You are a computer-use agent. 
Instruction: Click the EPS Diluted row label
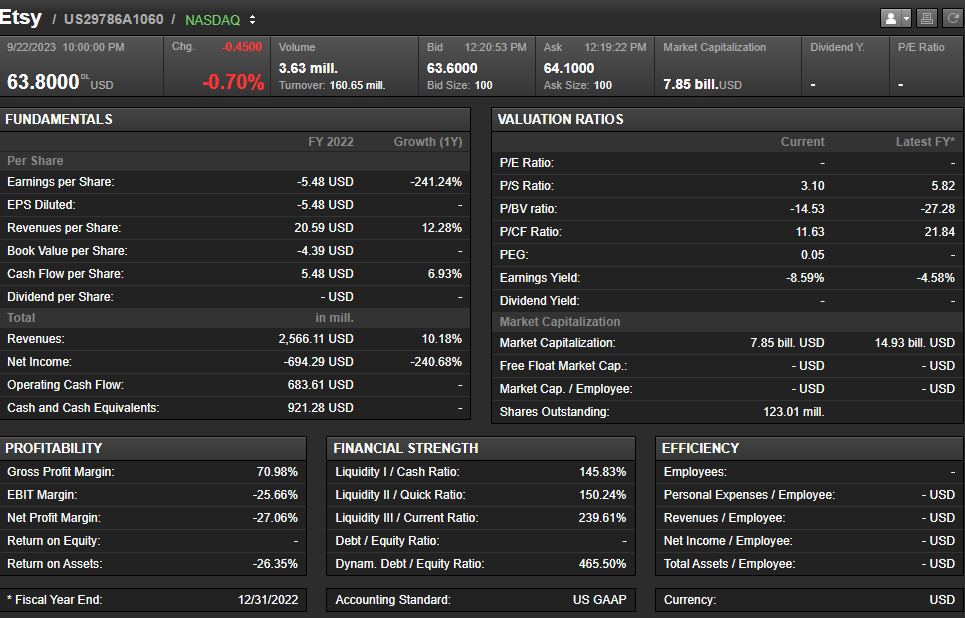pos(41,205)
